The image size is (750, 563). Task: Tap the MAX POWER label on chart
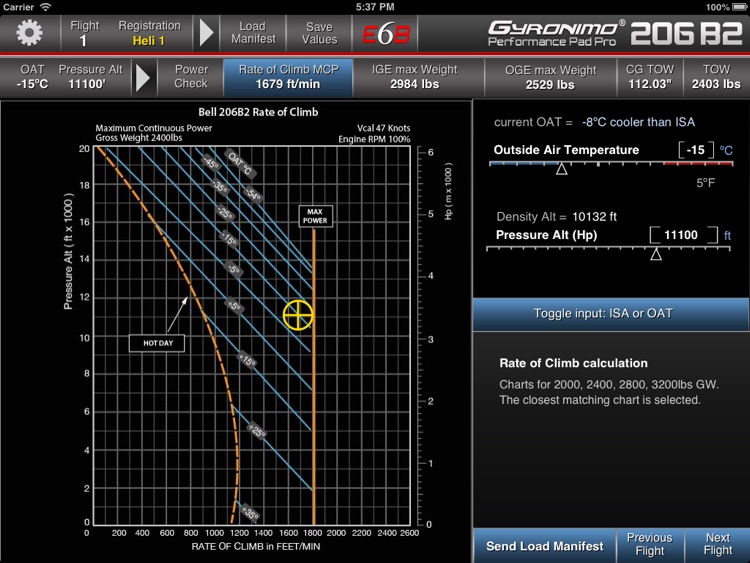[x=315, y=216]
